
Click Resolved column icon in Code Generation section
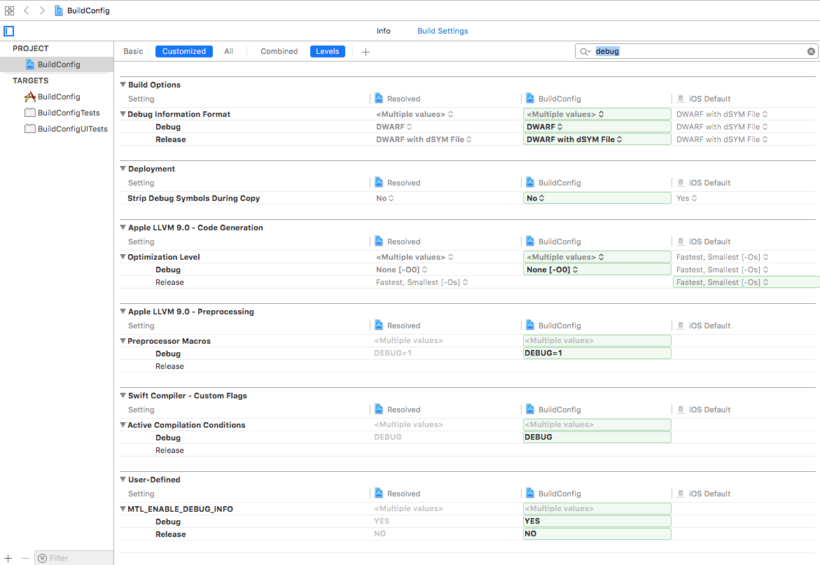[x=379, y=241]
